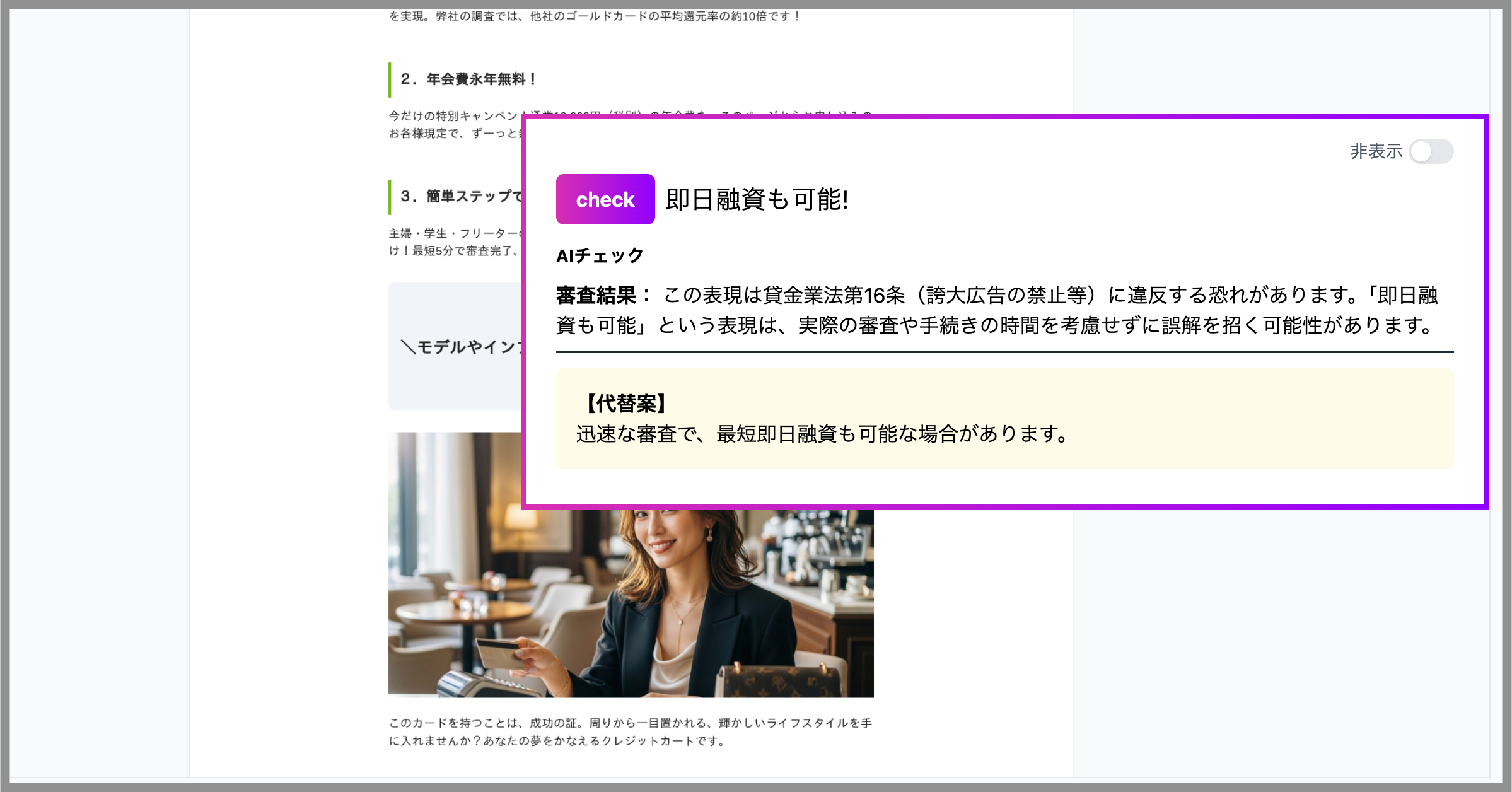Click the purple check badge
This screenshot has width=1512, height=792.
pyautogui.click(x=605, y=199)
